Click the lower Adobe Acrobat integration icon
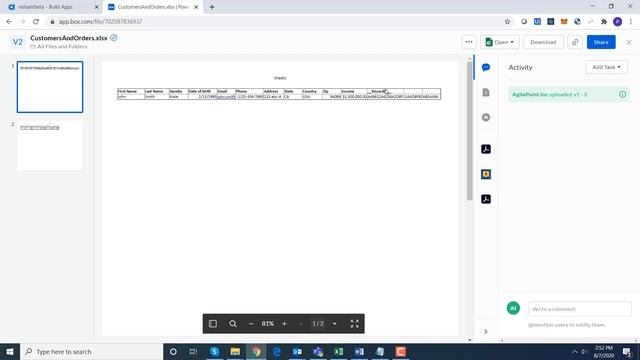This screenshot has width=640, height=360. click(486, 199)
